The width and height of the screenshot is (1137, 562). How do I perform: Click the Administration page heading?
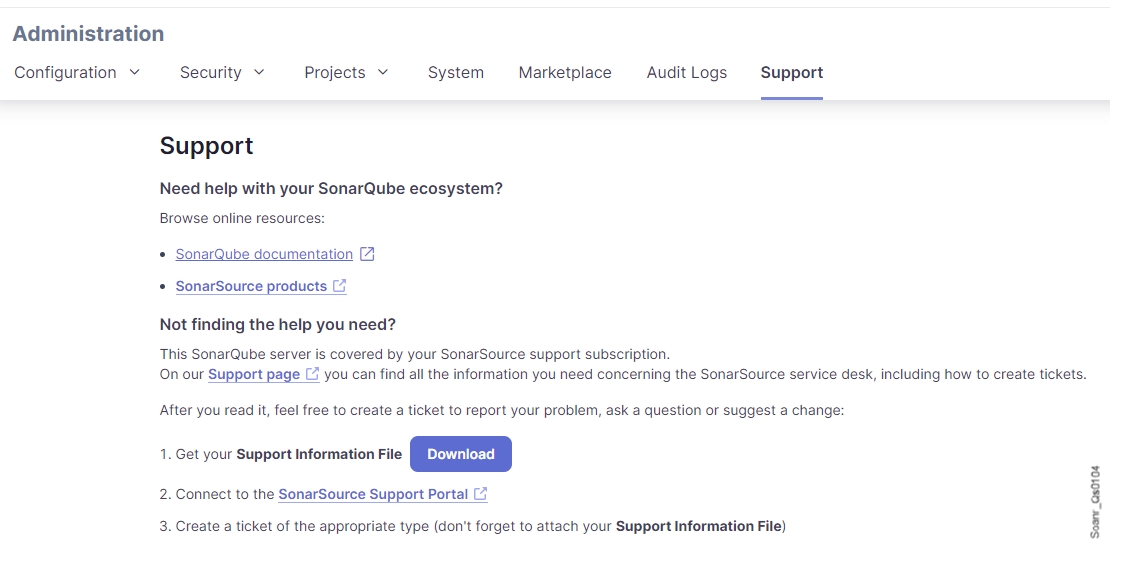pos(88,33)
